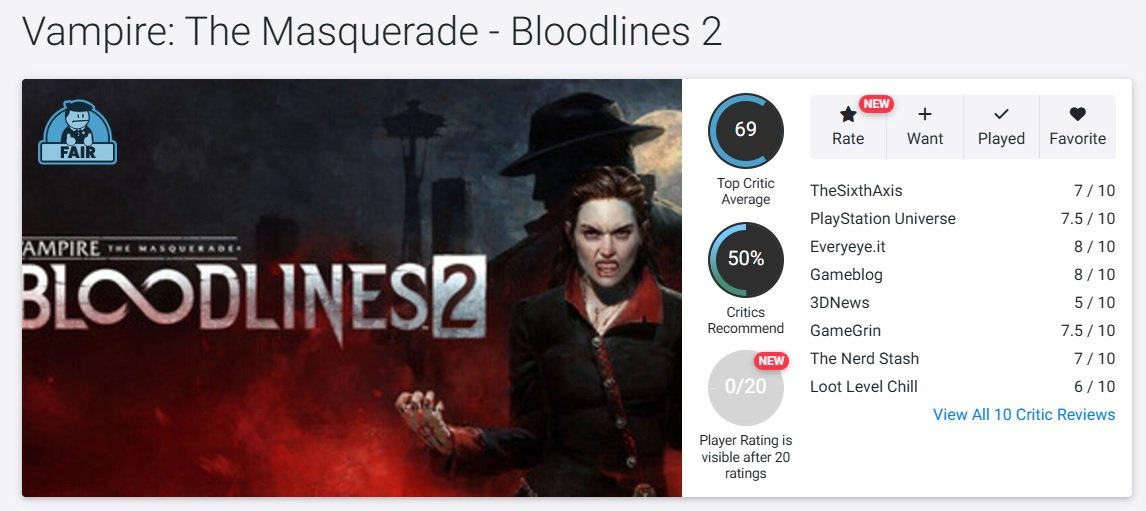Click the 0/20 Player Rating circle
This screenshot has width=1146, height=511.
coord(745,387)
